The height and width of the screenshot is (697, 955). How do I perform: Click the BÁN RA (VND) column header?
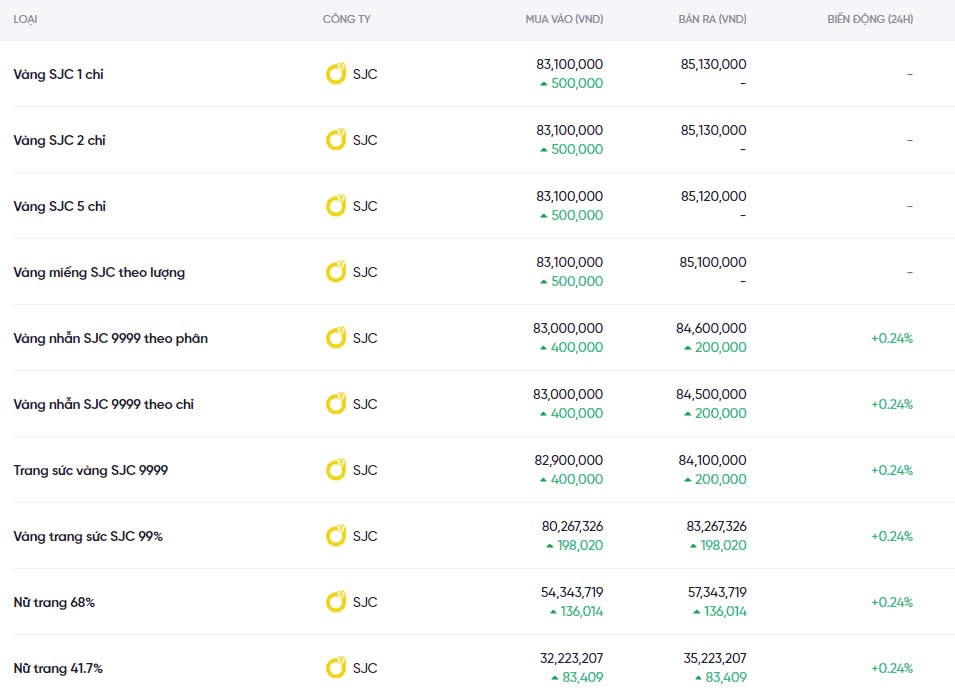(x=711, y=20)
